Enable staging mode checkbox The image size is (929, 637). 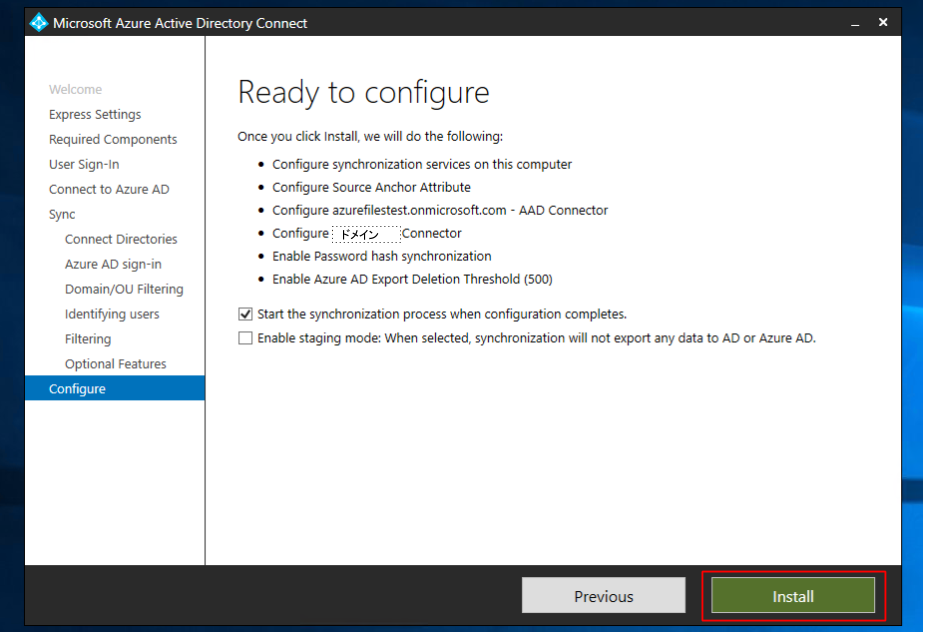click(245, 338)
